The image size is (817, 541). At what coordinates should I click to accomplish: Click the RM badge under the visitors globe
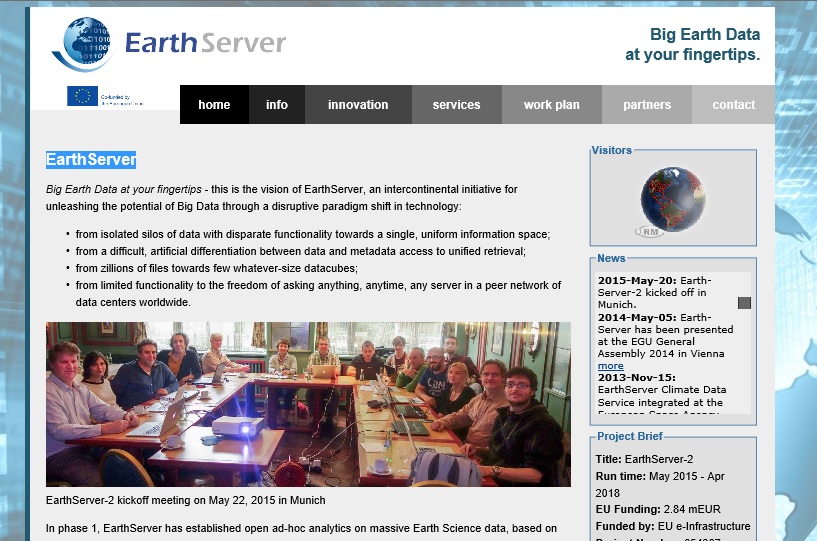(649, 232)
